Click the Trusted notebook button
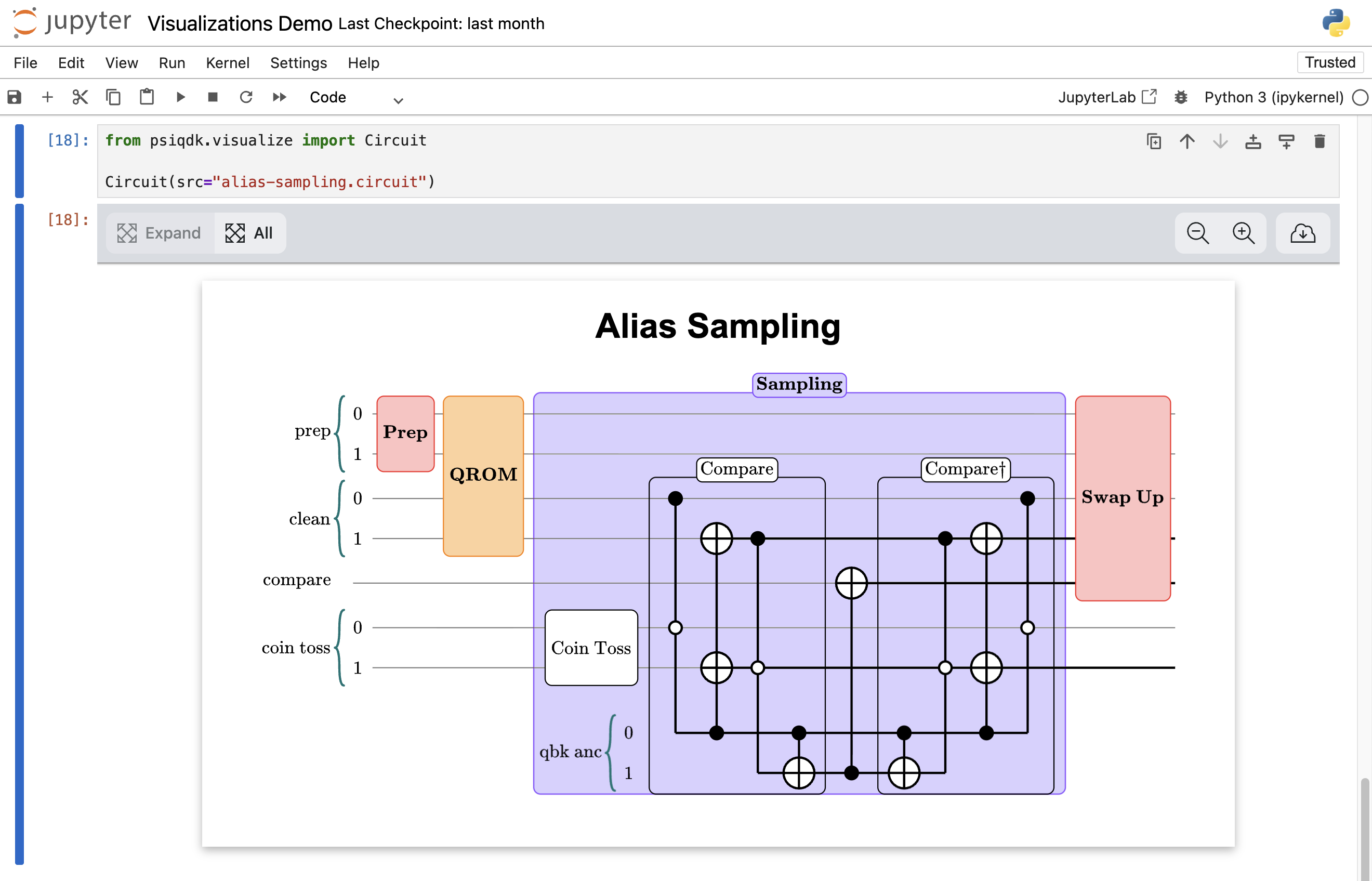1372x881 pixels. tap(1330, 62)
